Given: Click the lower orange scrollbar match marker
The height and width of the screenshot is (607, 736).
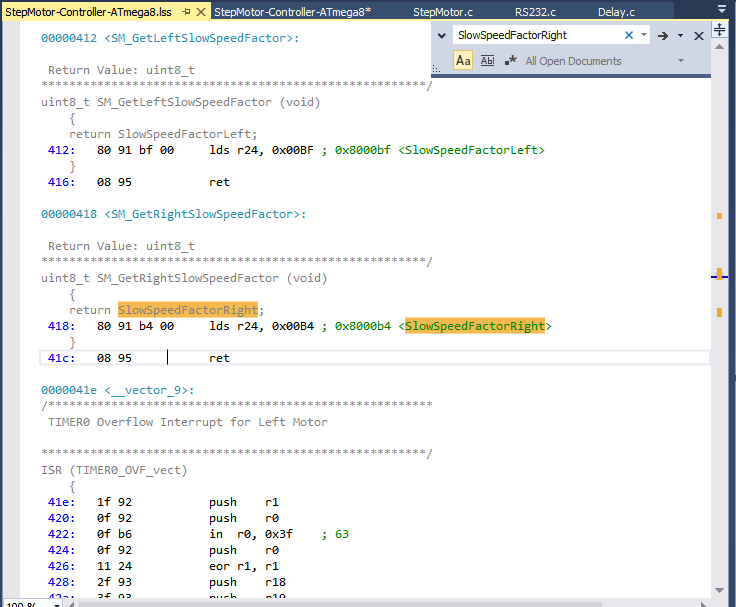Looking at the screenshot, I should click(x=719, y=312).
